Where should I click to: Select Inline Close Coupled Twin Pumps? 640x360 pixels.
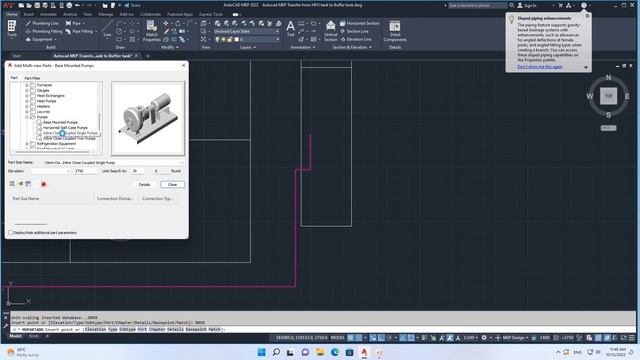coord(69,138)
